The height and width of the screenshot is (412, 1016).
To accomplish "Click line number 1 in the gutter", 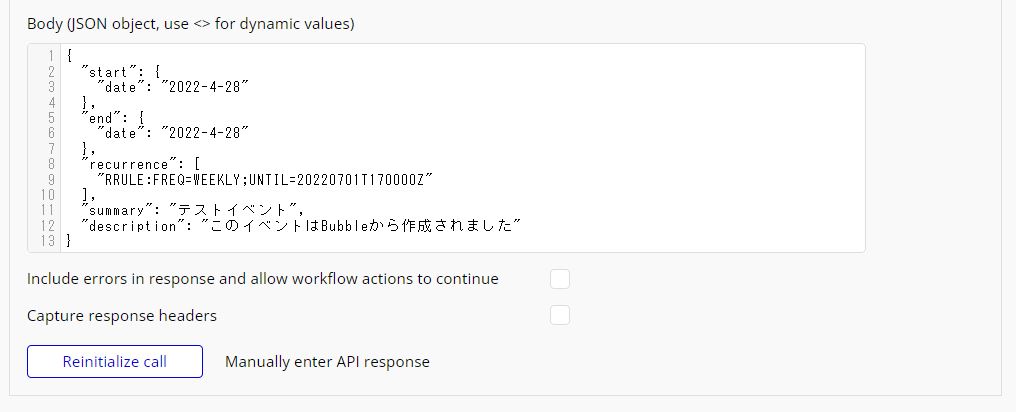I will pyautogui.click(x=51, y=56).
